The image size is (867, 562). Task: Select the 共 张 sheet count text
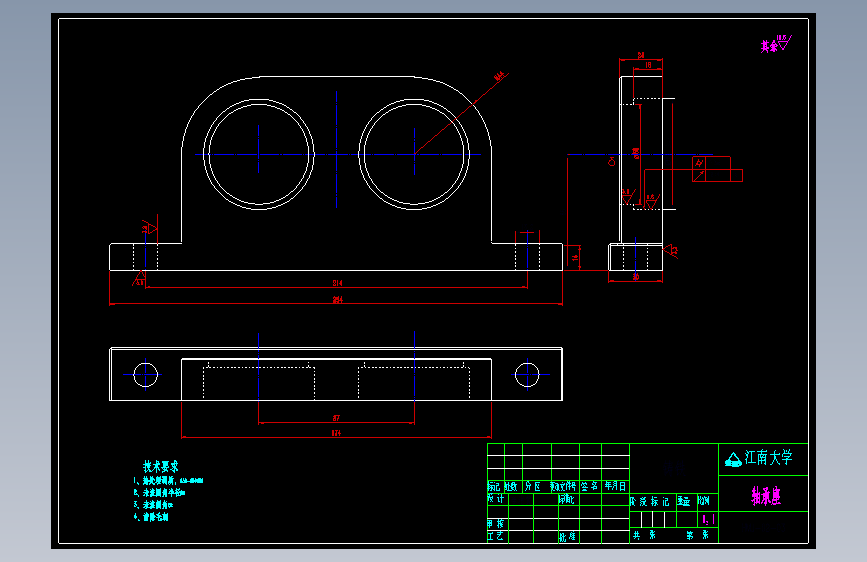tap(644, 535)
